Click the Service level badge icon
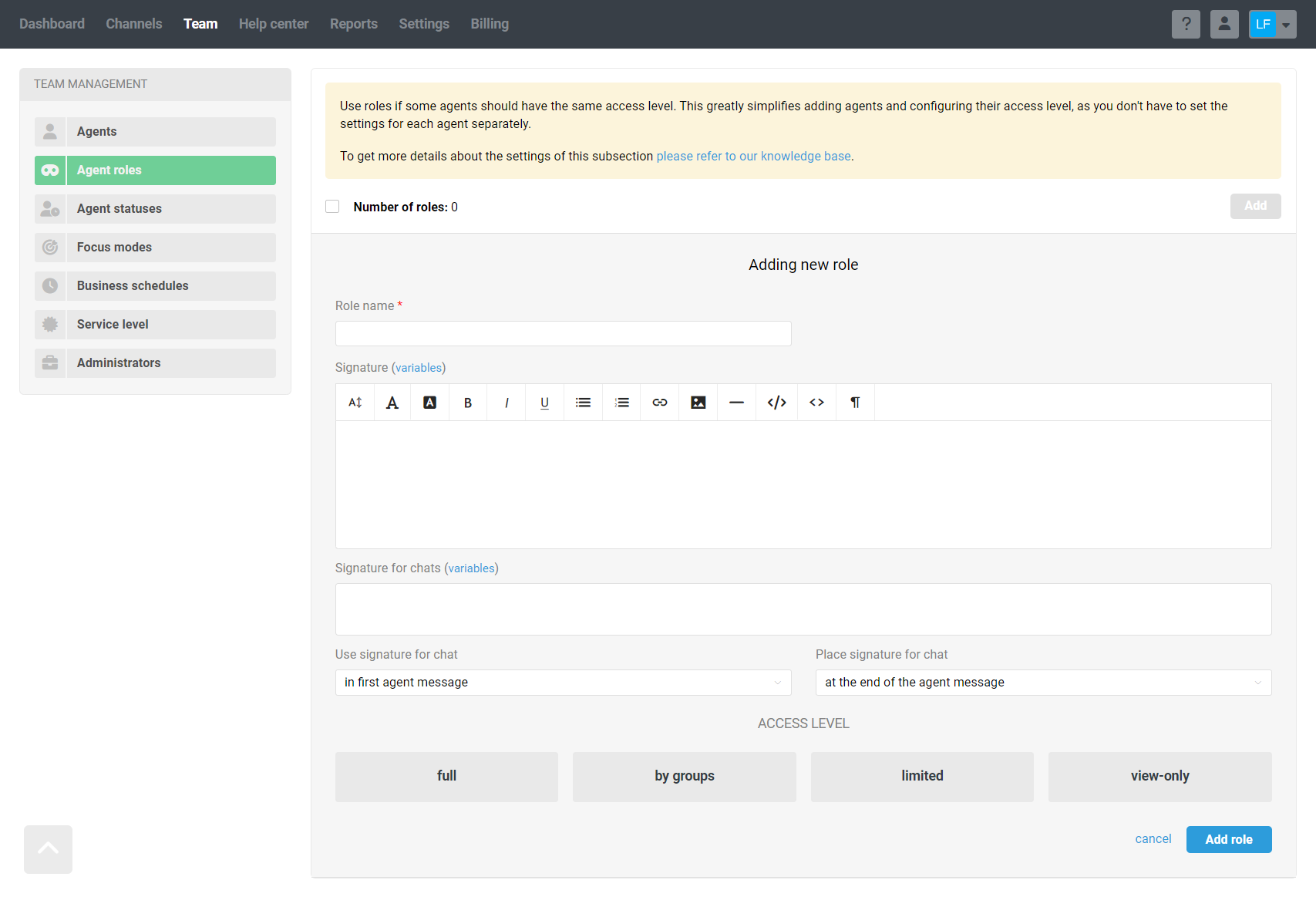Image resolution: width=1316 pixels, height=897 pixels. coord(50,325)
